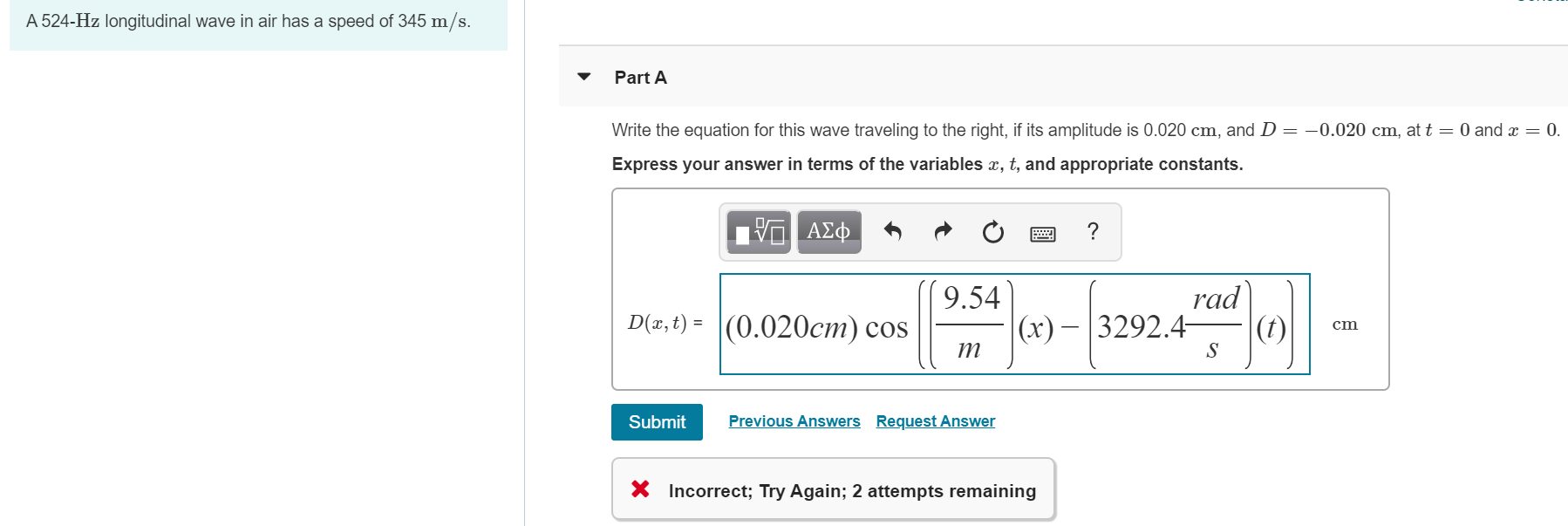This screenshot has height=526, width=1568.
Task: Click the red X incorrect indicator
Action: pyautogui.click(x=639, y=489)
